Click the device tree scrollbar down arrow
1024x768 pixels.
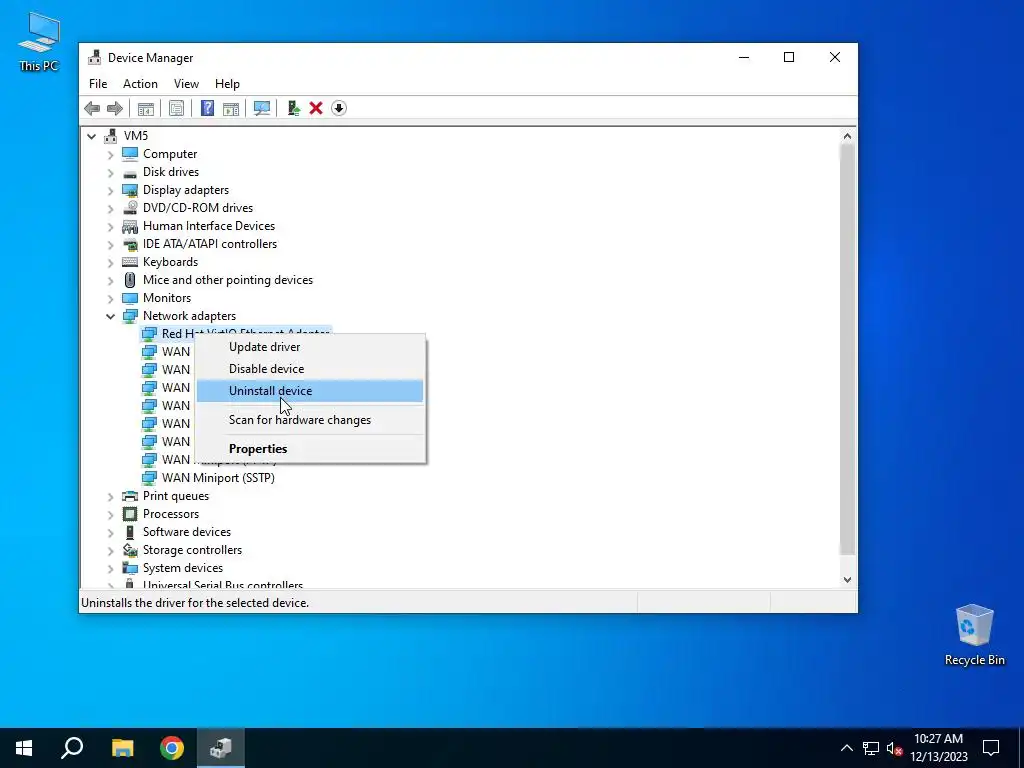(x=847, y=579)
